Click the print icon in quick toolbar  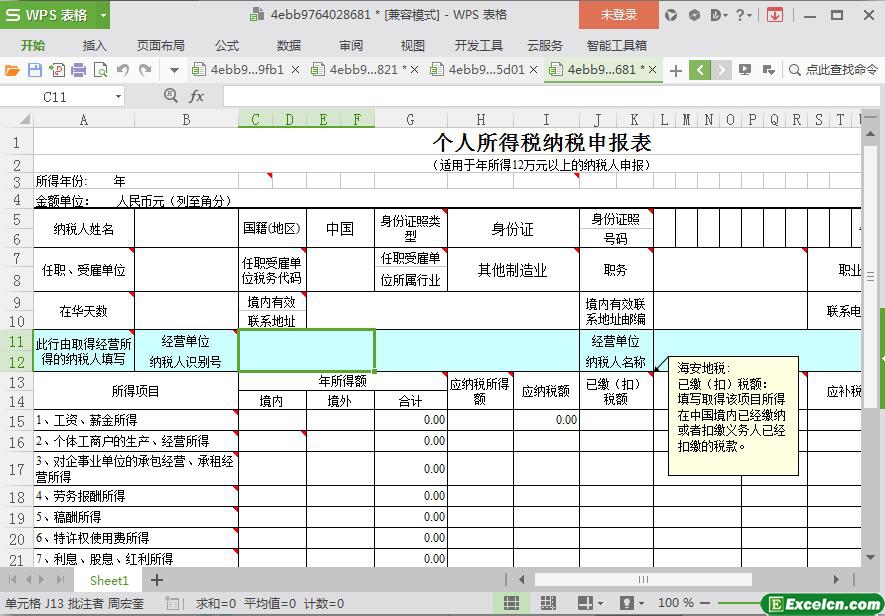[x=78, y=70]
